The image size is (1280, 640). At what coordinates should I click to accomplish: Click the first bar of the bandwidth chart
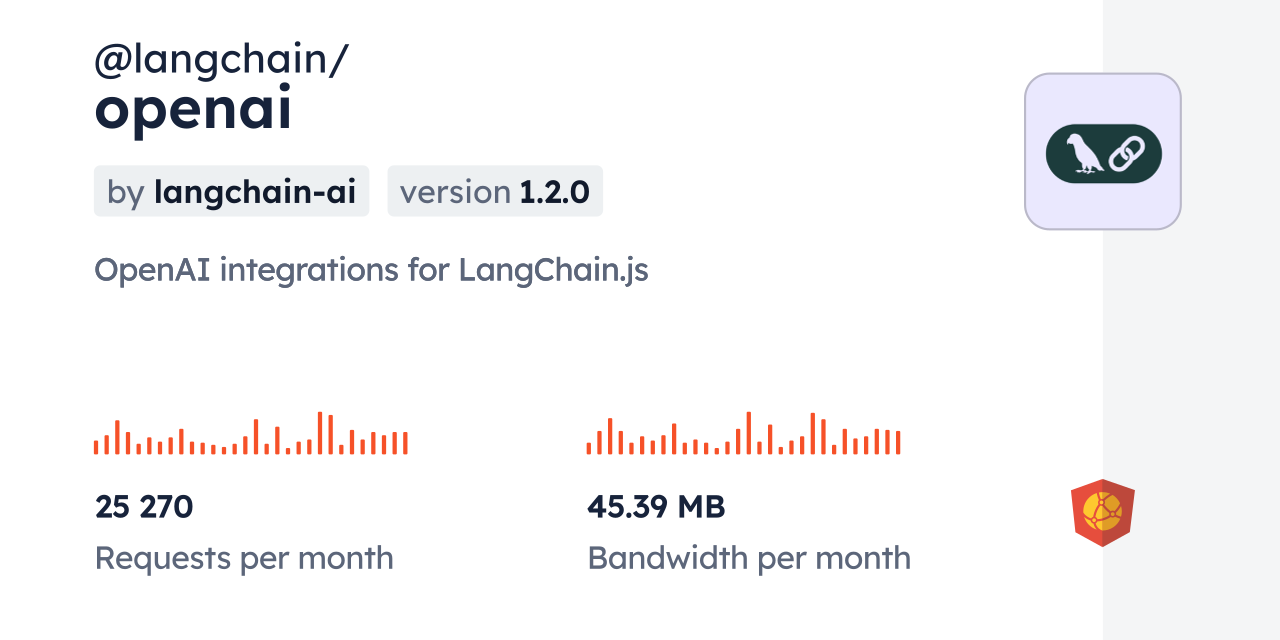tap(589, 446)
